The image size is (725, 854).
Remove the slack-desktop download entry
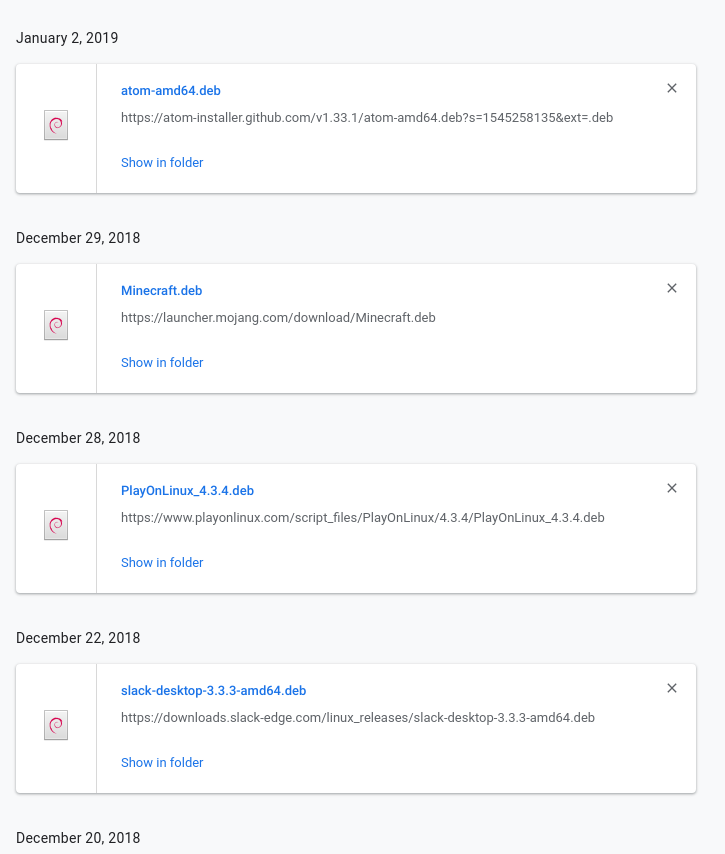pos(672,688)
